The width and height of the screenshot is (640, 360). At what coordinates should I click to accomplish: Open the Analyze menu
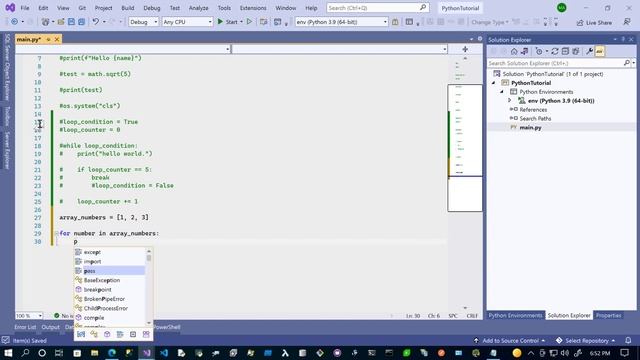[198, 8]
